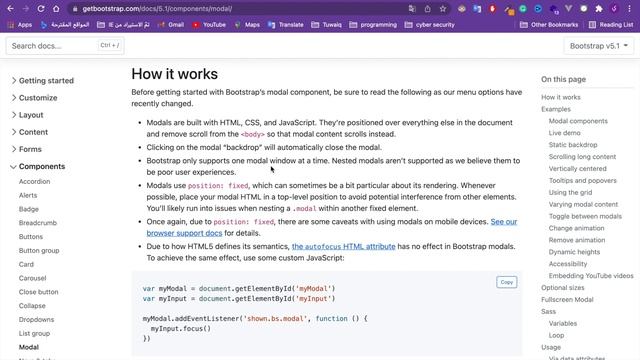Jump to Embedding YouTube videos section
This screenshot has width=640, height=360.
(591, 276)
